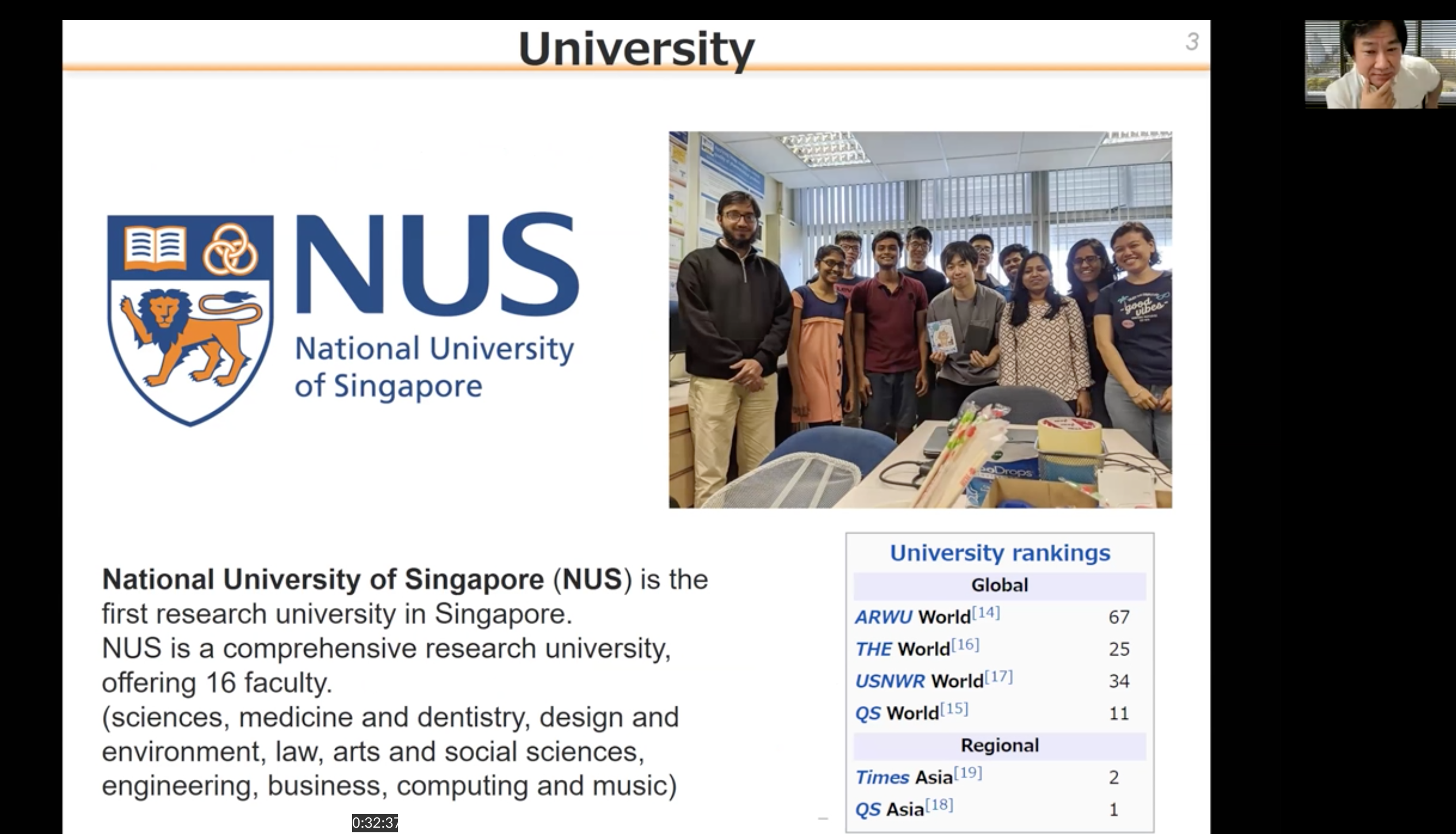Click citation reference [17]
This screenshot has width=1456, height=834.
(x=998, y=677)
